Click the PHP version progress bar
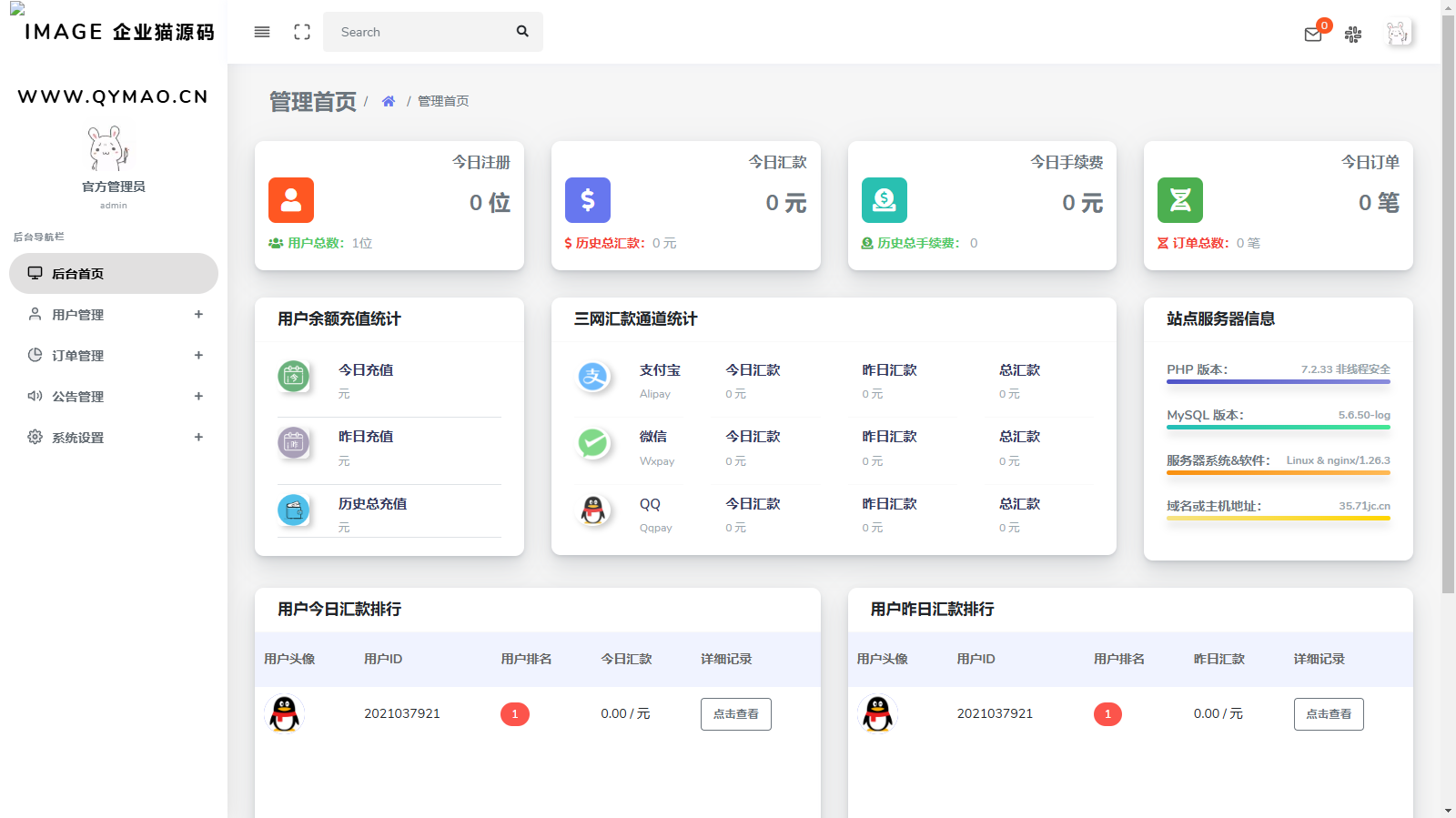Image resolution: width=1456 pixels, height=818 pixels. click(1278, 381)
